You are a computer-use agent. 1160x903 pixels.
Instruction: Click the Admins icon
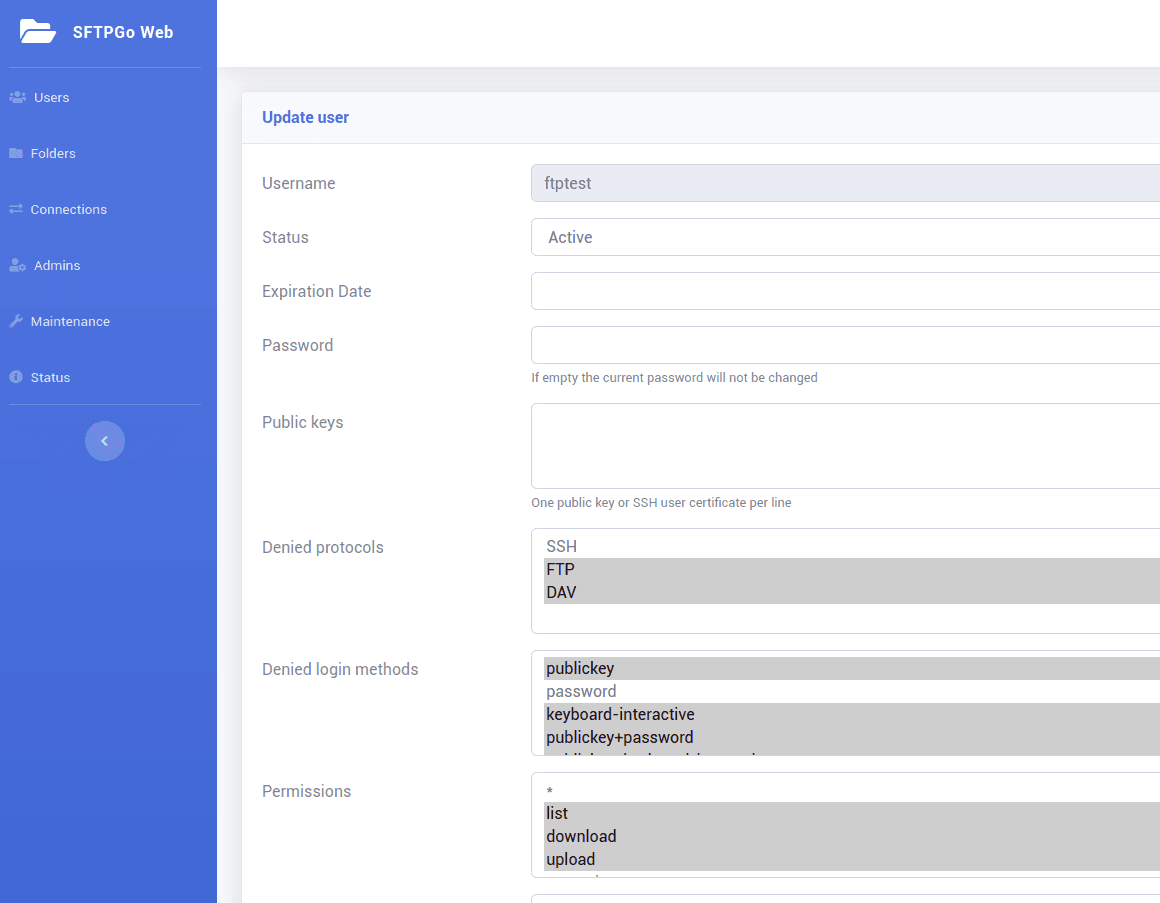[x=17, y=264]
